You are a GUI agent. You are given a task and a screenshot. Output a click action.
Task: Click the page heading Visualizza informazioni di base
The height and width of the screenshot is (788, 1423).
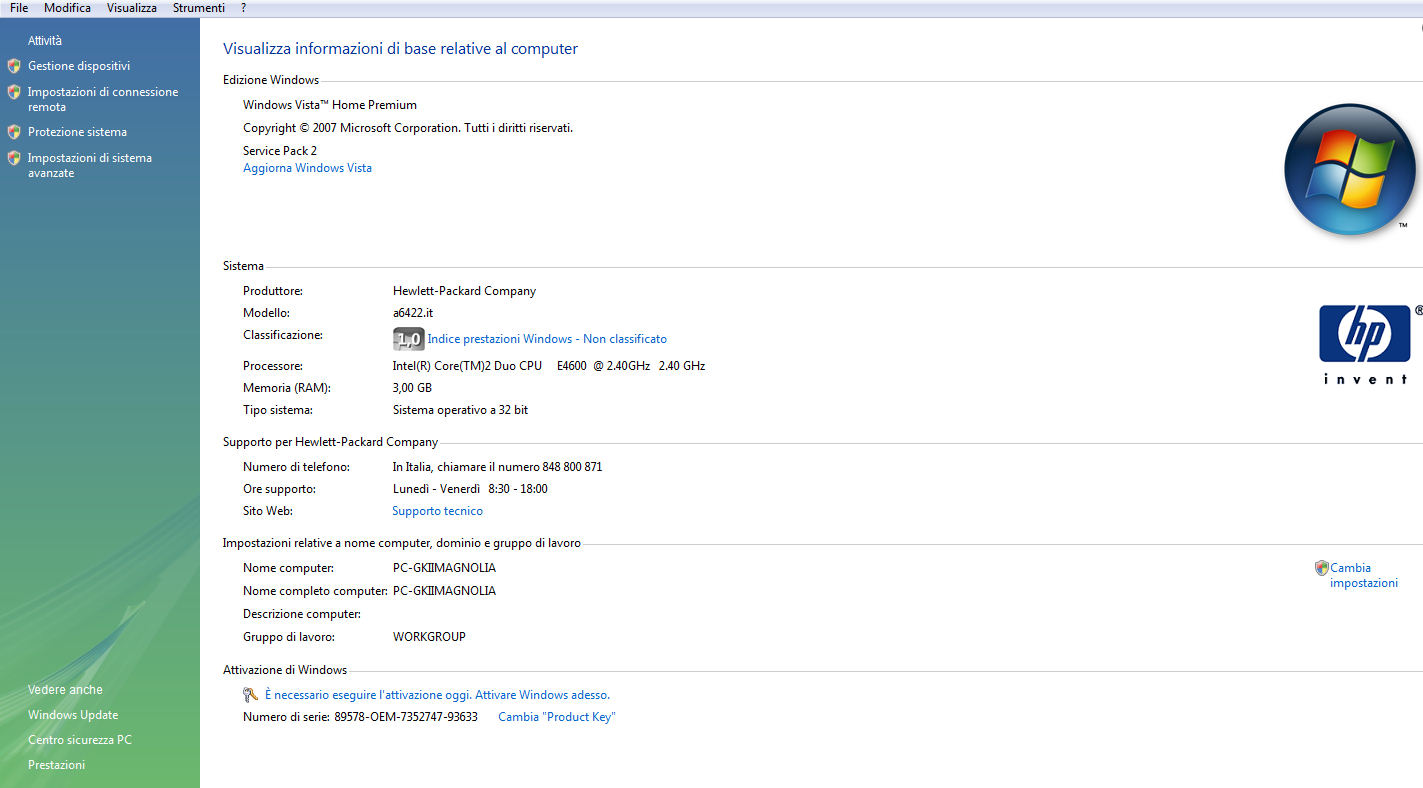400,49
